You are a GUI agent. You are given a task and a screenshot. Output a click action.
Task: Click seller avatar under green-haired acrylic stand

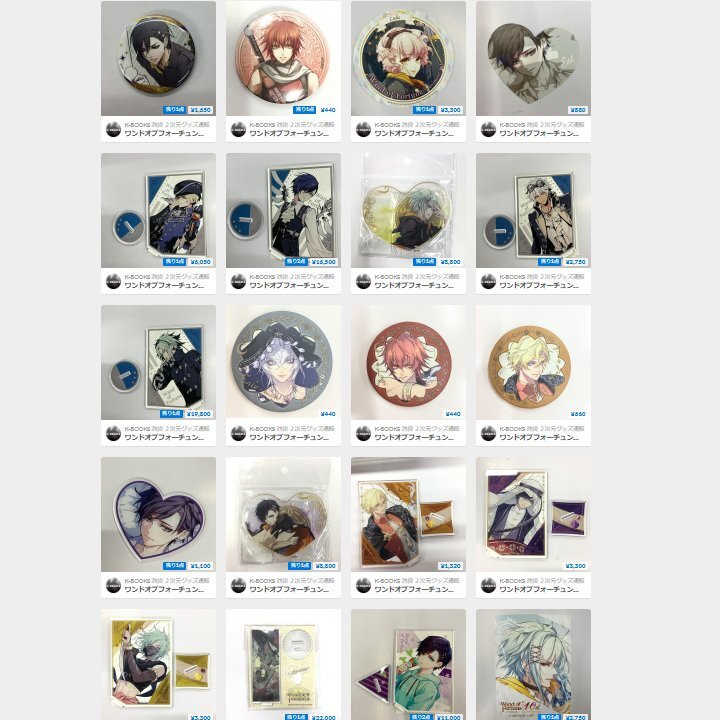[x=113, y=433]
